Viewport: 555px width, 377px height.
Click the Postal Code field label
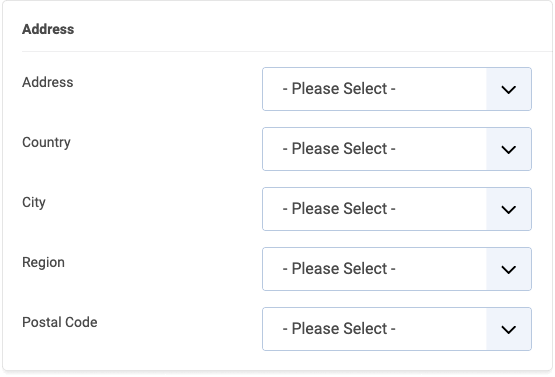point(60,322)
